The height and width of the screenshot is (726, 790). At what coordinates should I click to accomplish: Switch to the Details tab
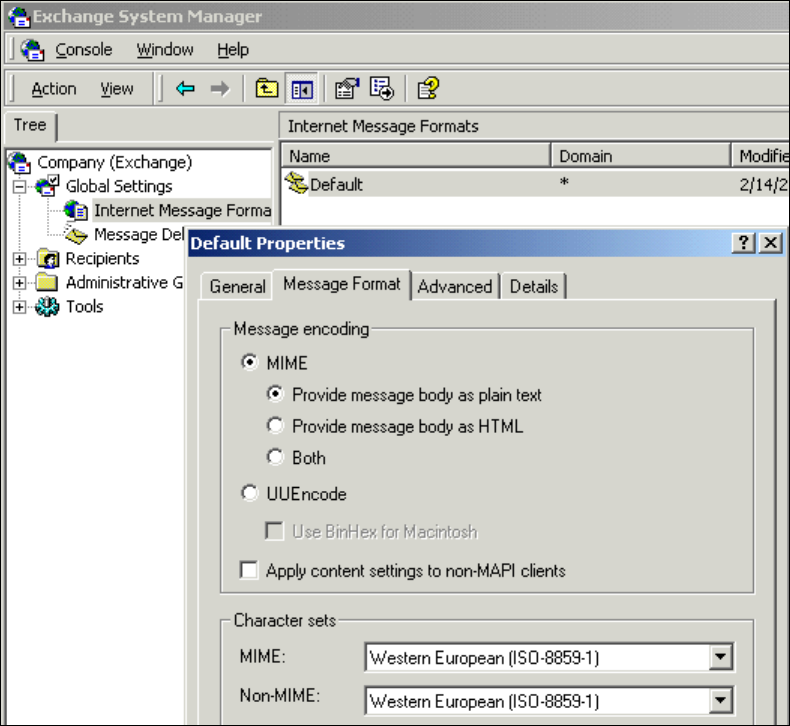pyautogui.click(x=534, y=287)
